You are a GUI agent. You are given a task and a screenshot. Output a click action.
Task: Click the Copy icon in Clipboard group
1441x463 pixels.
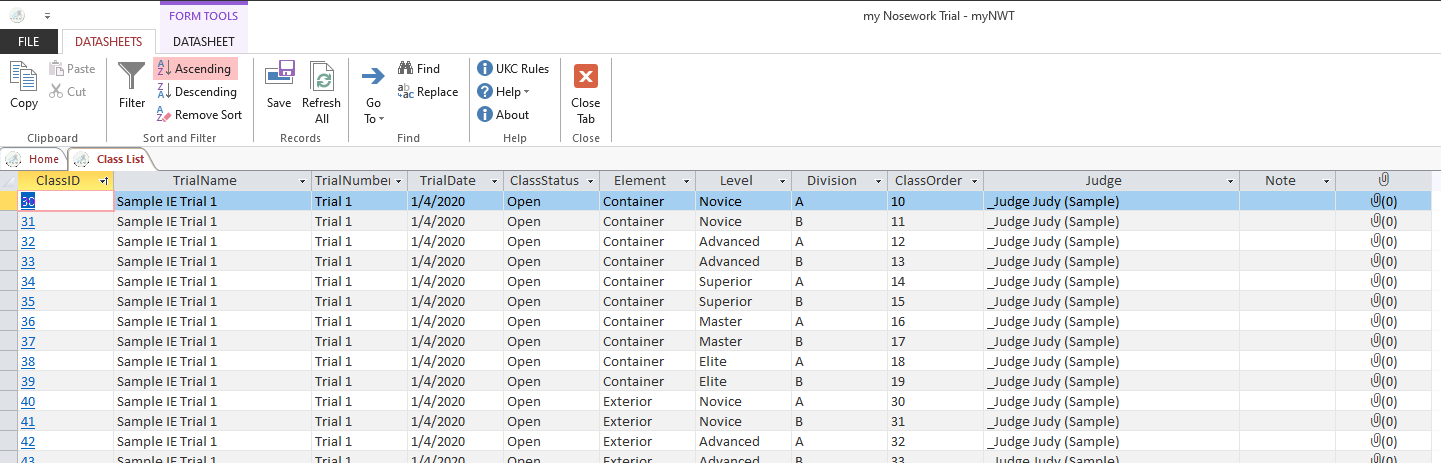23,77
